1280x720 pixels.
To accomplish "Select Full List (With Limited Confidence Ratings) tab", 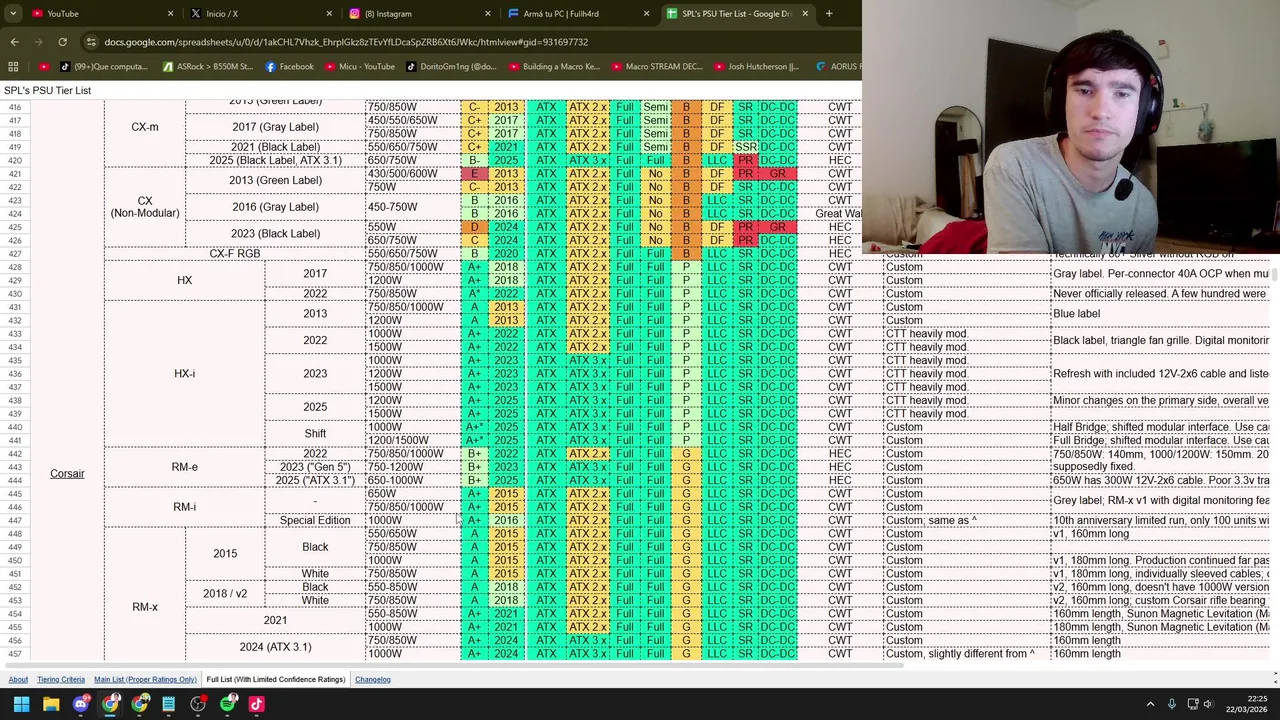I will coord(275,680).
